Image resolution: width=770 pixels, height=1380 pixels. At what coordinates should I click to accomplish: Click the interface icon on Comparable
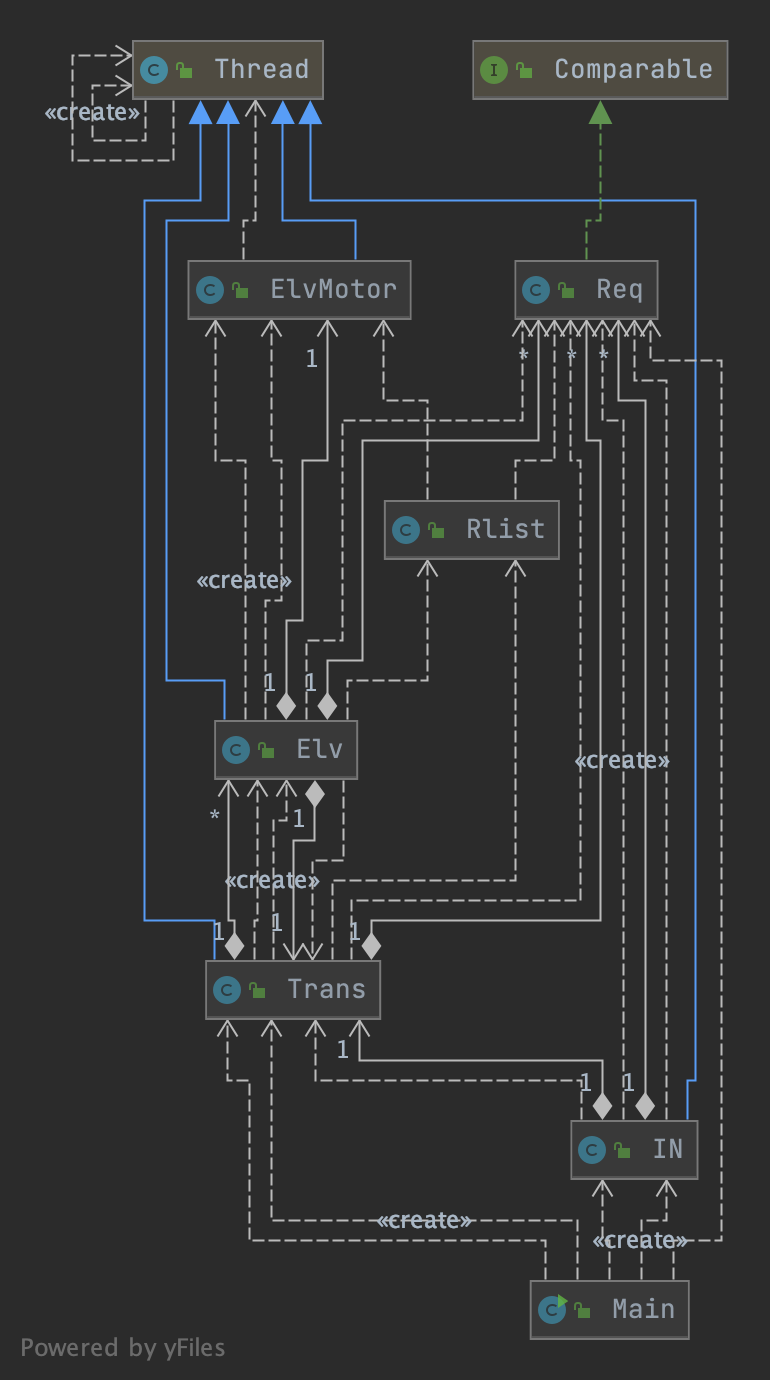click(x=494, y=70)
